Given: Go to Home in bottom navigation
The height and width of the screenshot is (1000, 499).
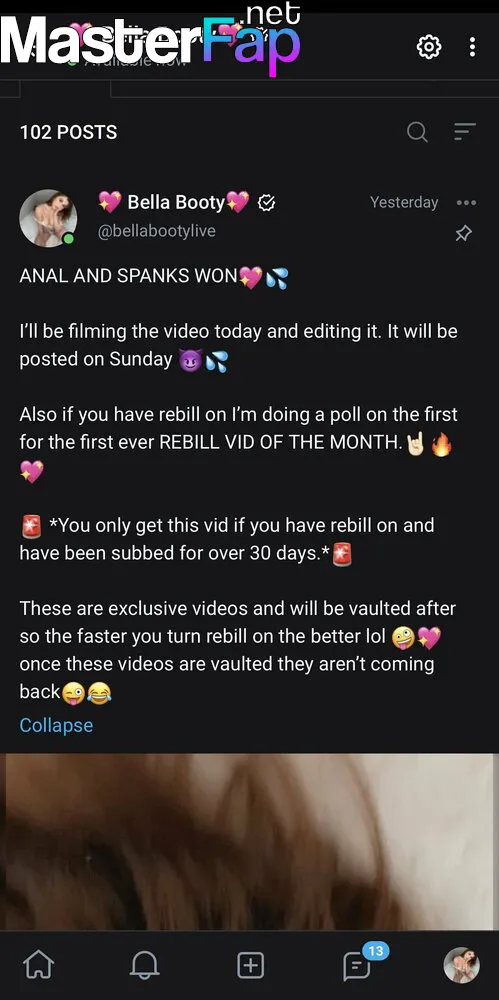Looking at the screenshot, I should 38,965.
